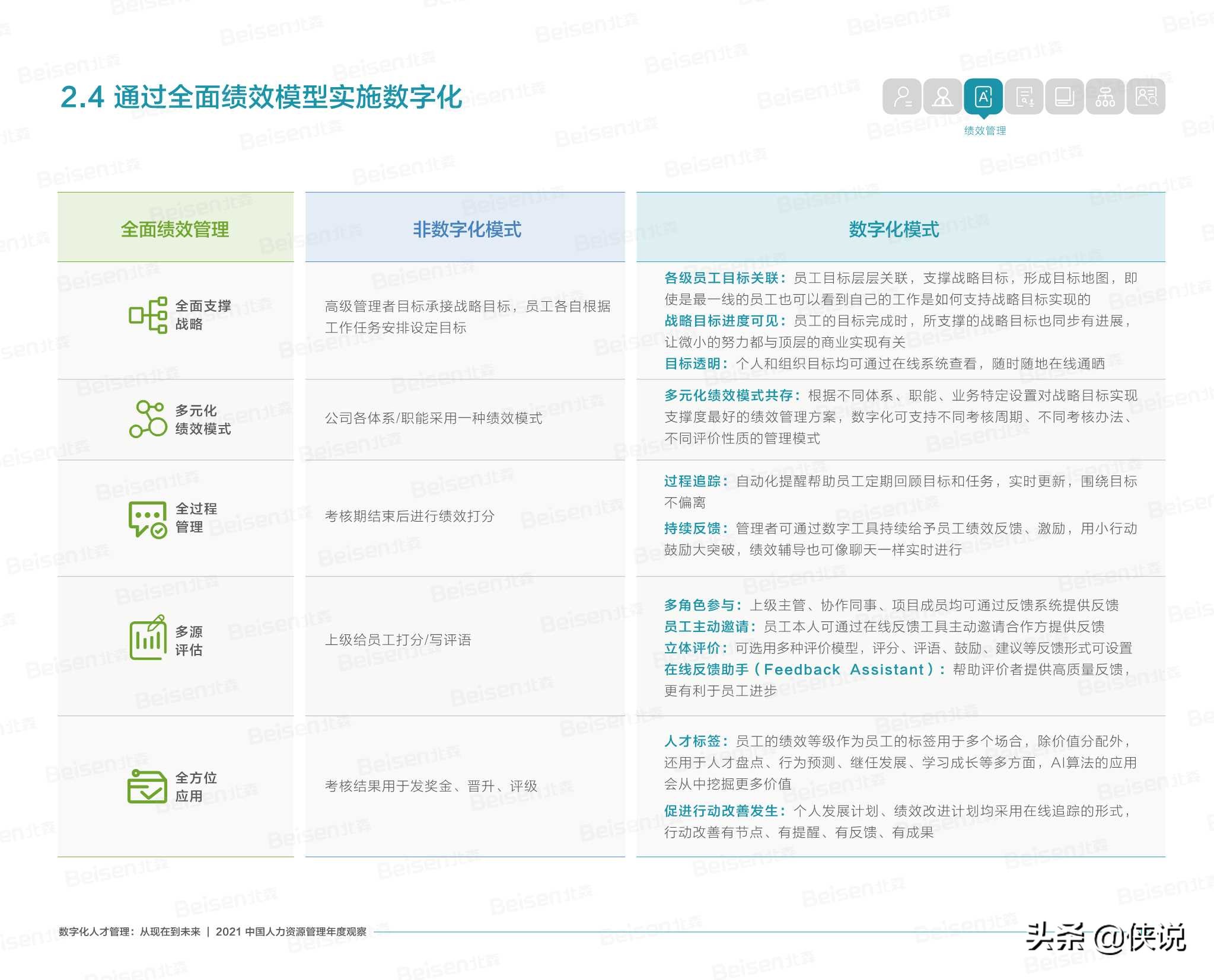
Task: Click the bold heading 目标透明
Action: [692, 363]
